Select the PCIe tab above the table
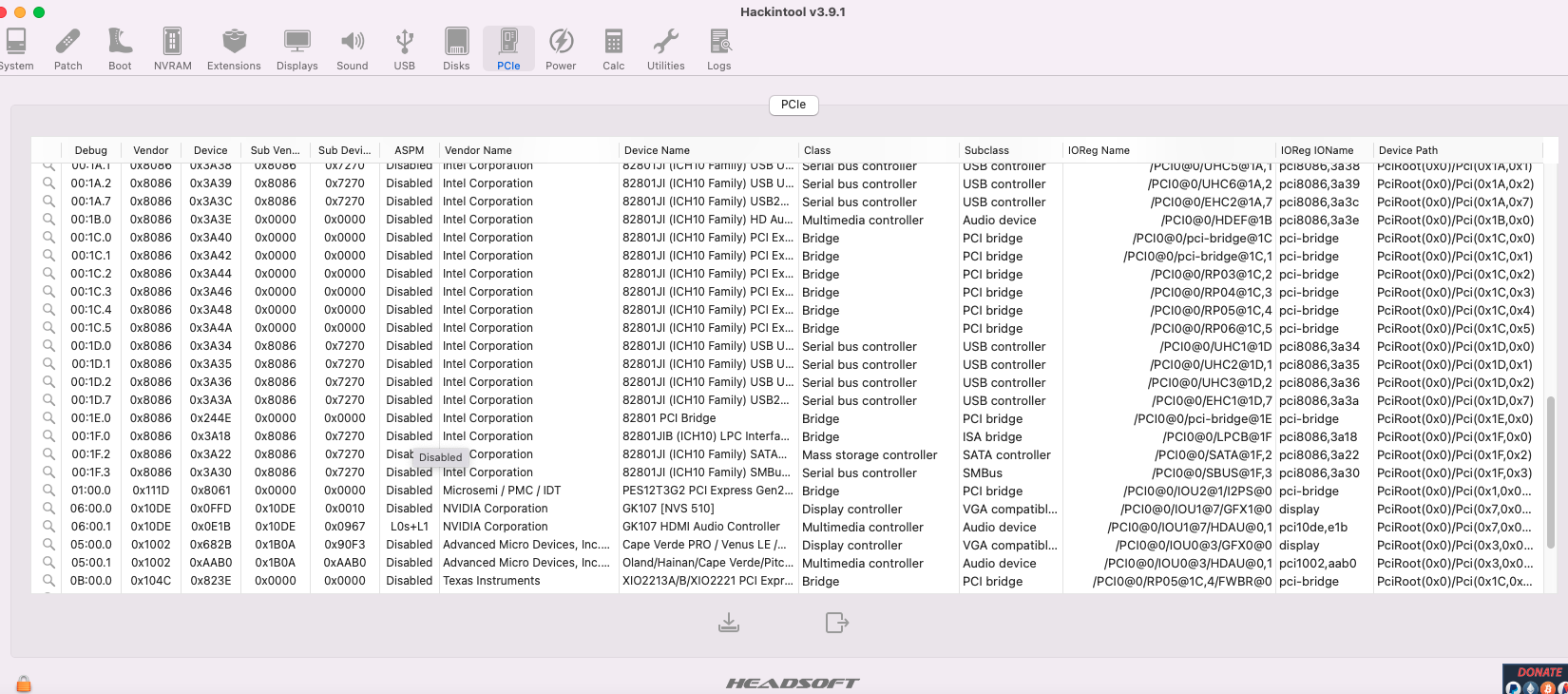1568x694 pixels. point(794,105)
